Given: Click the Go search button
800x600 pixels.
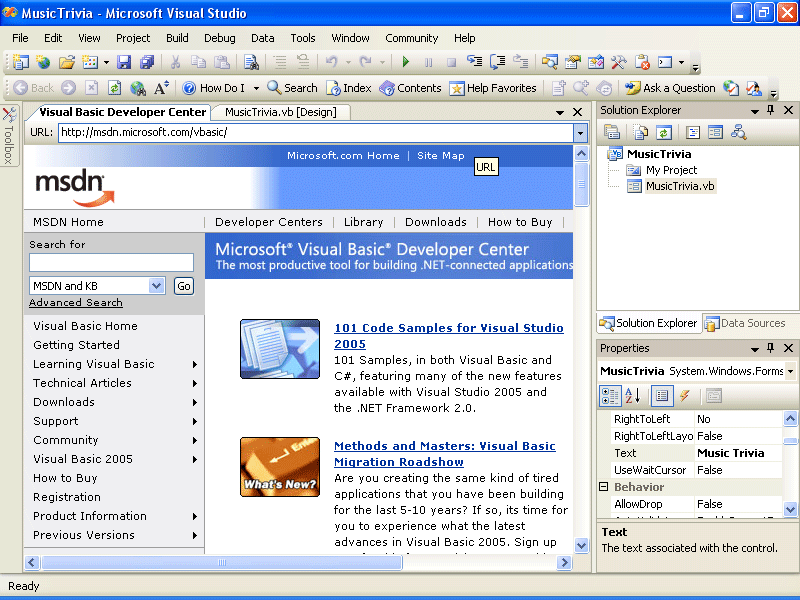Looking at the screenshot, I should [183, 286].
